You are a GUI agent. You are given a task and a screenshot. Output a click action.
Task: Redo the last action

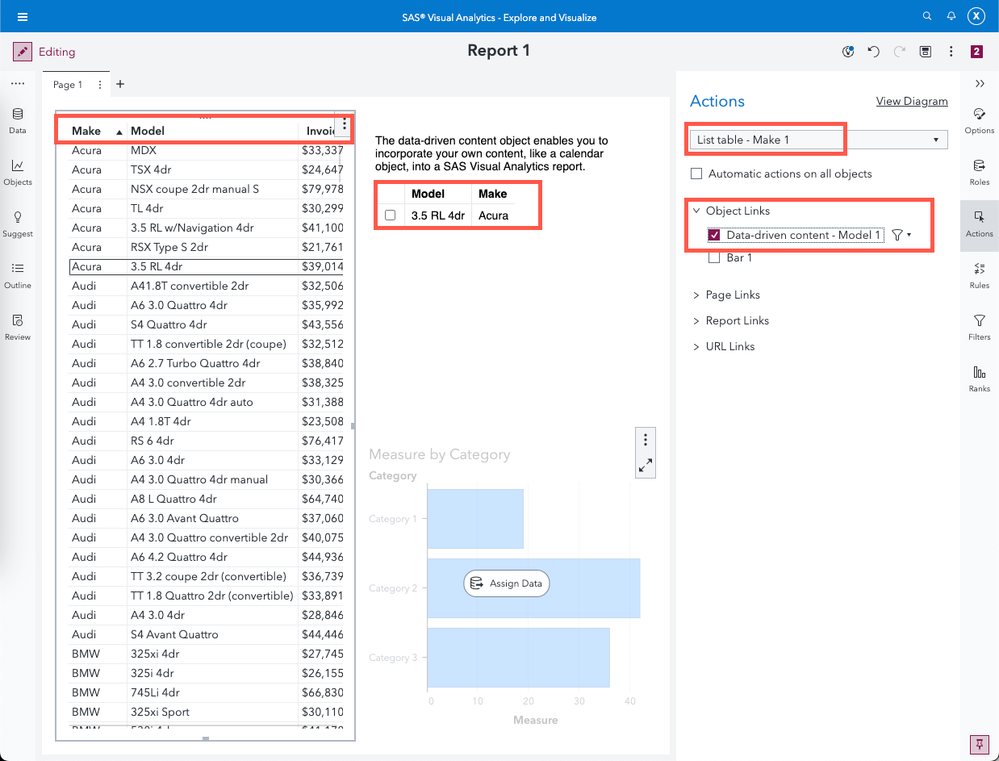point(900,52)
